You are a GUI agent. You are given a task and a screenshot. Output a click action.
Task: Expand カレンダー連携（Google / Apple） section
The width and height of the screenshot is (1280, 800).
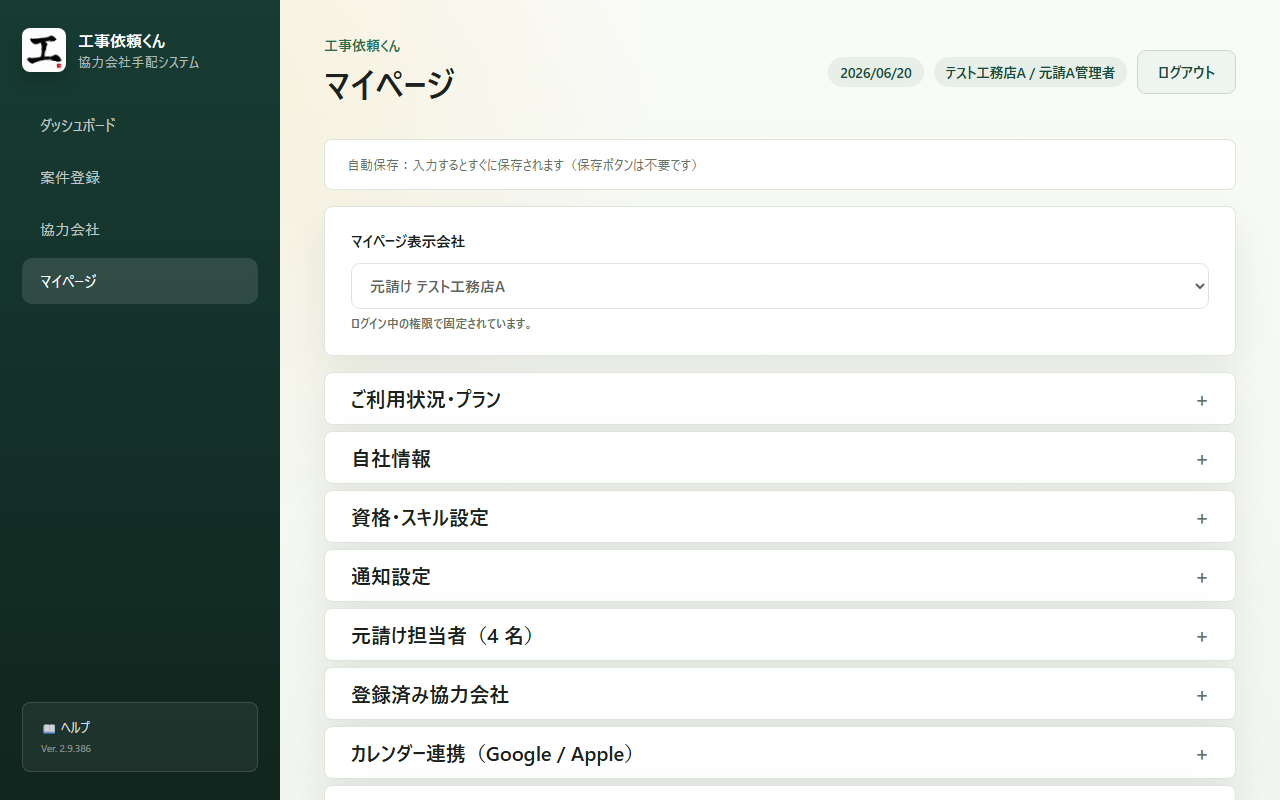pos(780,753)
